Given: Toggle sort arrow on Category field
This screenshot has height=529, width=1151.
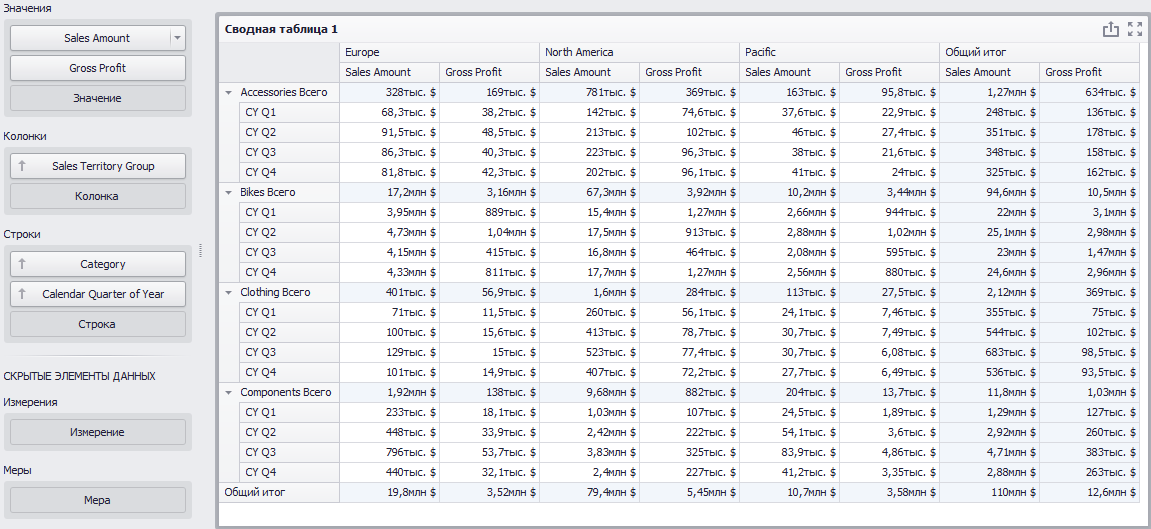Looking at the screenshot, I should coord(22,264).
